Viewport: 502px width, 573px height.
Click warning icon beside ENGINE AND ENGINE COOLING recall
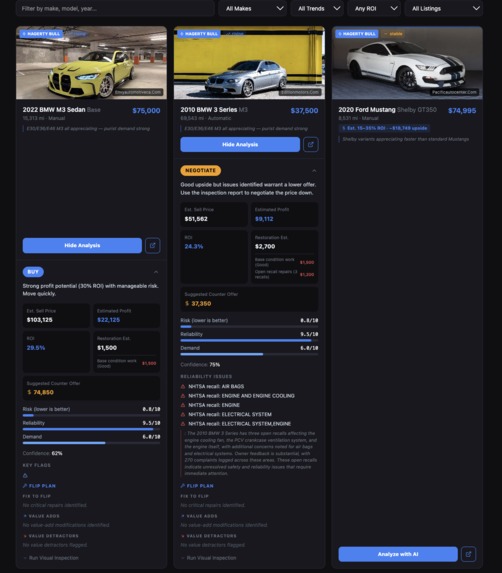pos(183,396)
